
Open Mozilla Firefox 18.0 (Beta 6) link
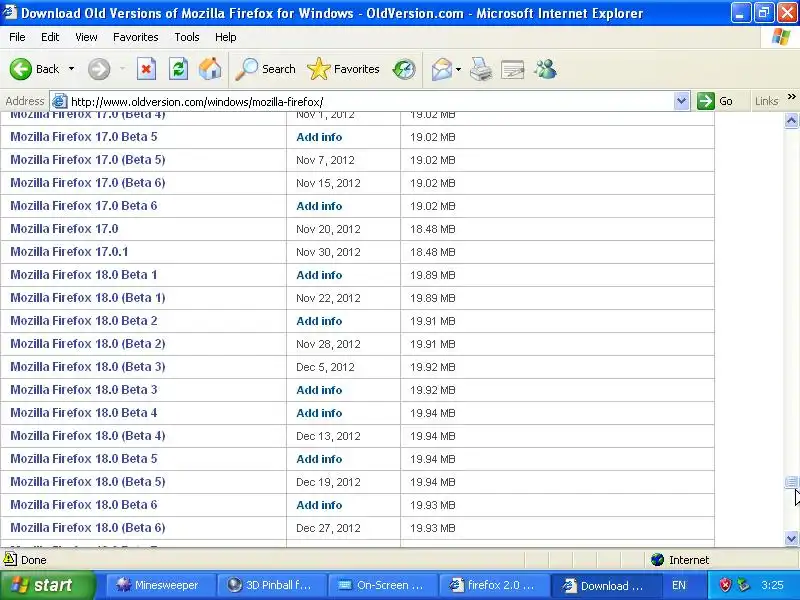tap(88, 527)
